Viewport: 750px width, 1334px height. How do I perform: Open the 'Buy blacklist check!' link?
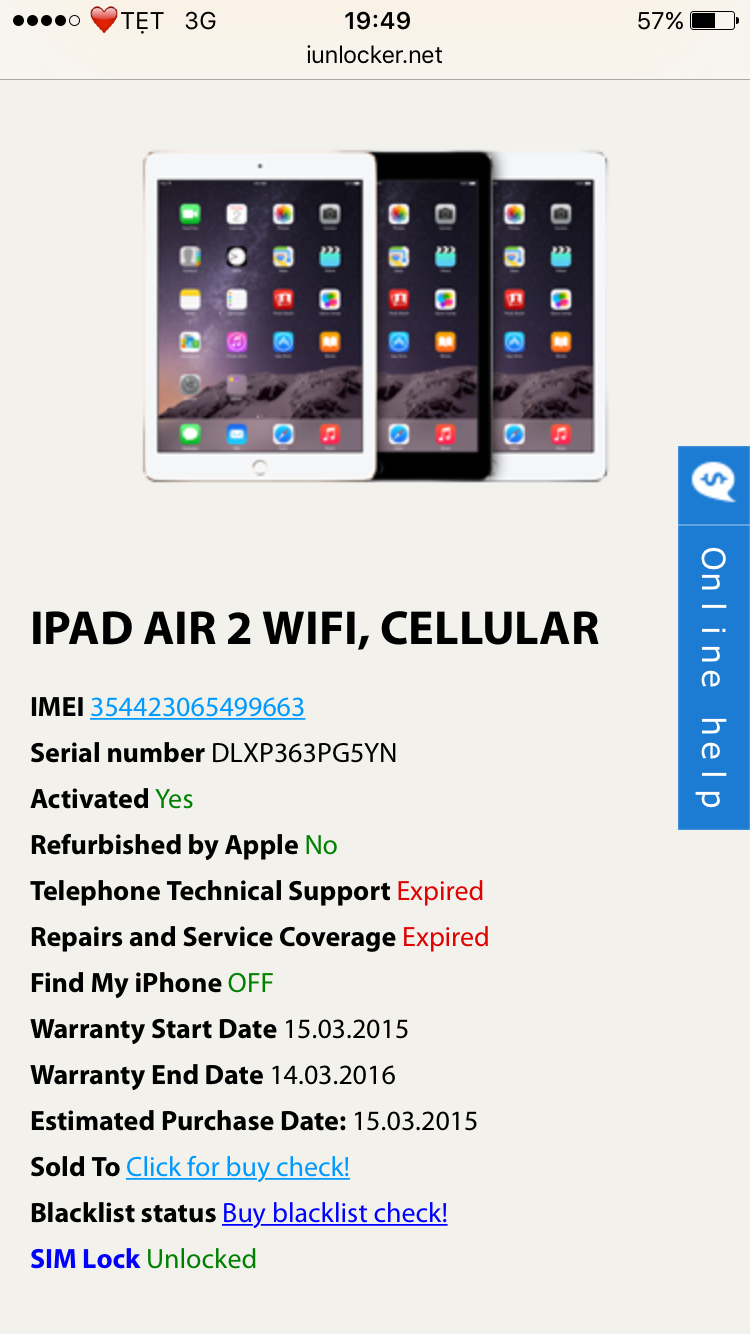pyautogui.click(x=335, y=1213)
